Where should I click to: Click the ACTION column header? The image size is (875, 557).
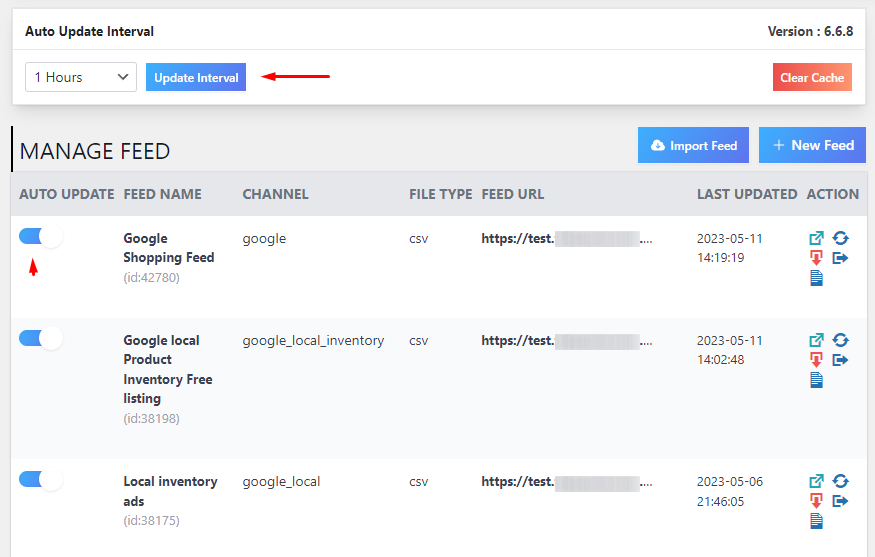point(832,194)
